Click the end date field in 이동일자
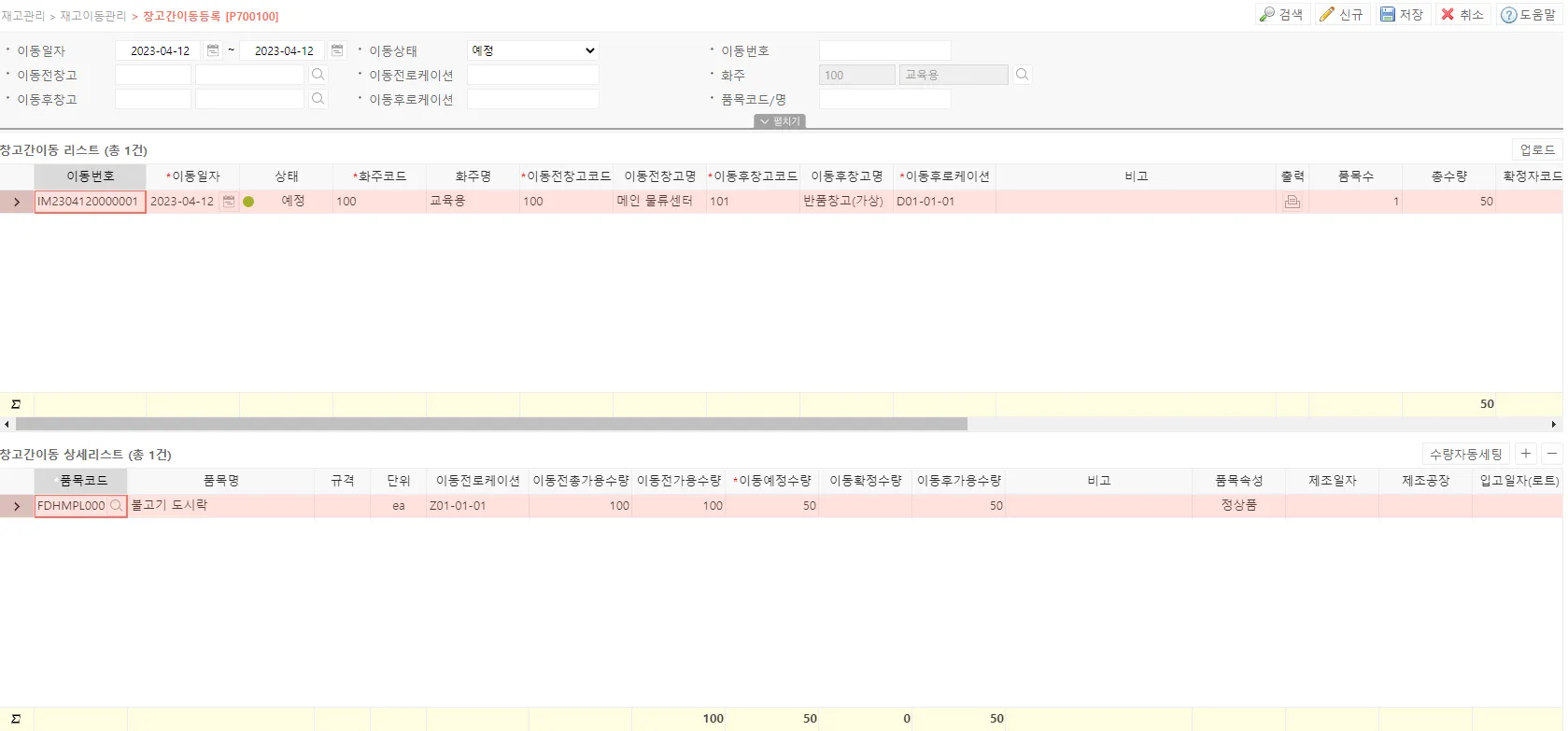Screen dimensions: 1568x731 282,50
